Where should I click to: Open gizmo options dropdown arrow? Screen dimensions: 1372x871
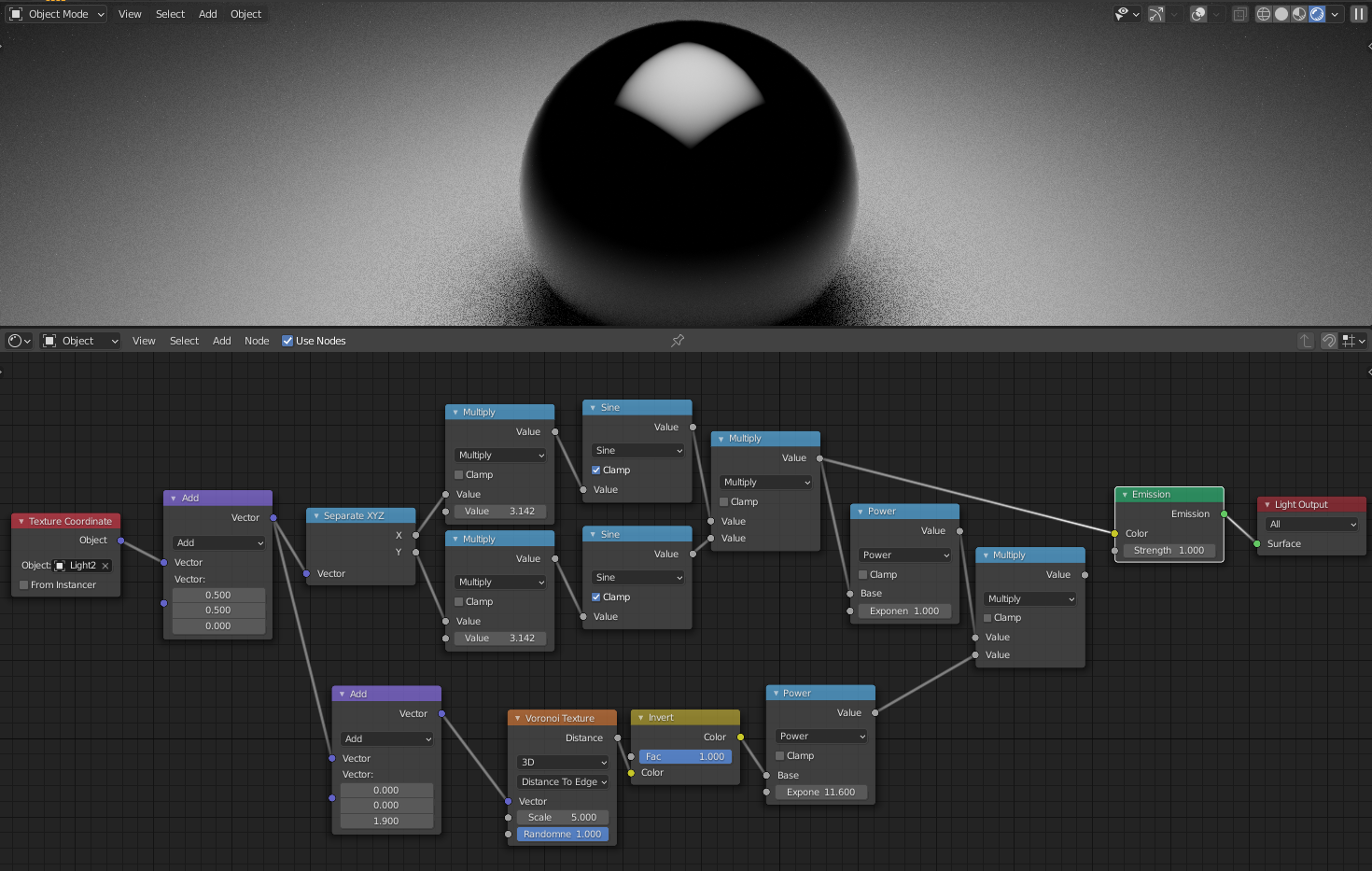pos(1174,14)
